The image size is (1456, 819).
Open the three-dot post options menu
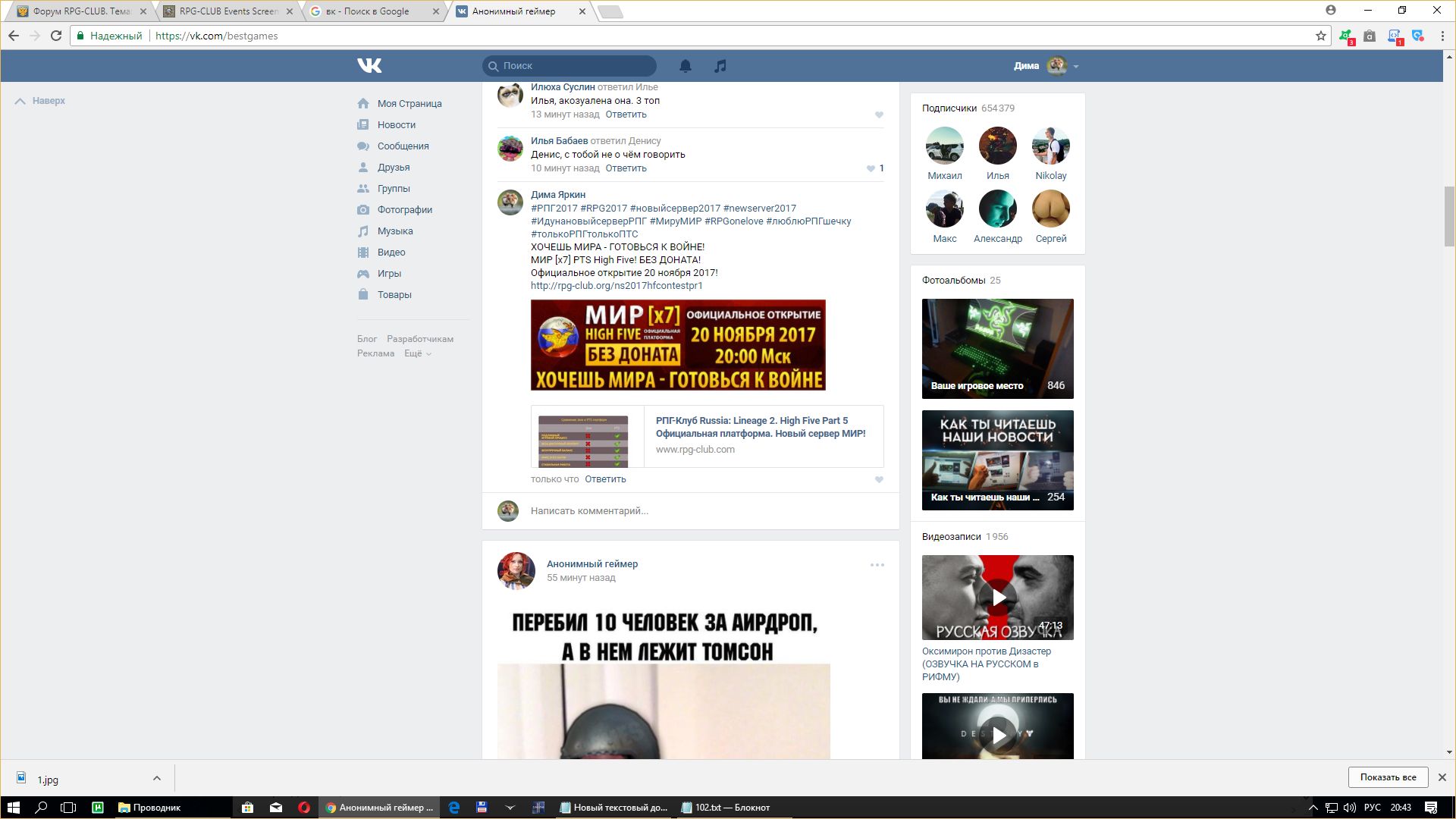tap(877, 565)
